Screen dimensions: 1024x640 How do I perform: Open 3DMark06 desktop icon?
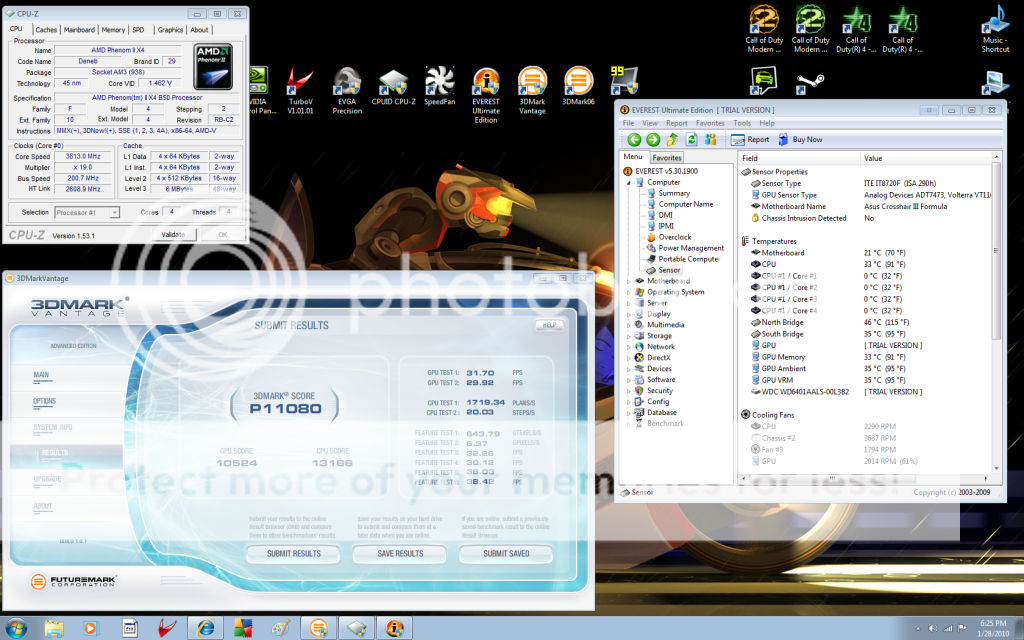pyautogui.click(x=579, y=88)
